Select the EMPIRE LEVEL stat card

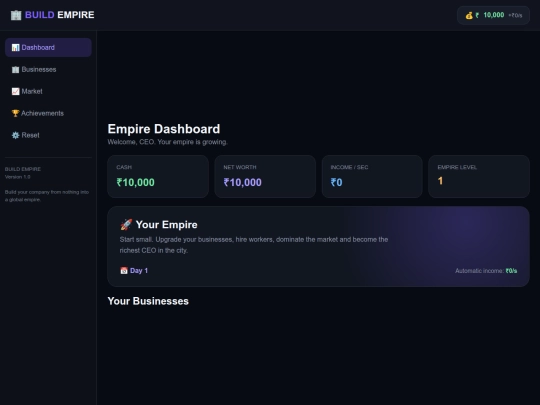479,176
